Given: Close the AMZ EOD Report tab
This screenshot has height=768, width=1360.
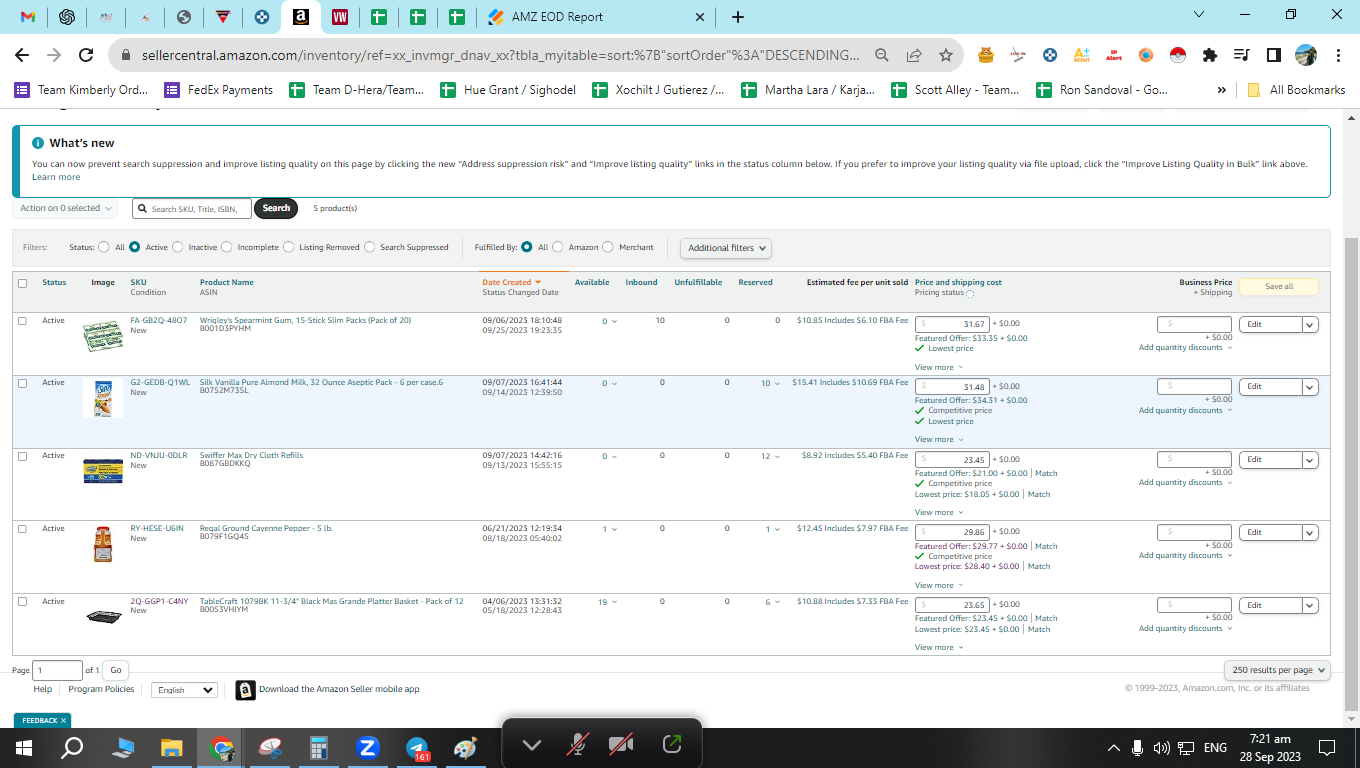Looking at the screenshot, I should 700,17.
